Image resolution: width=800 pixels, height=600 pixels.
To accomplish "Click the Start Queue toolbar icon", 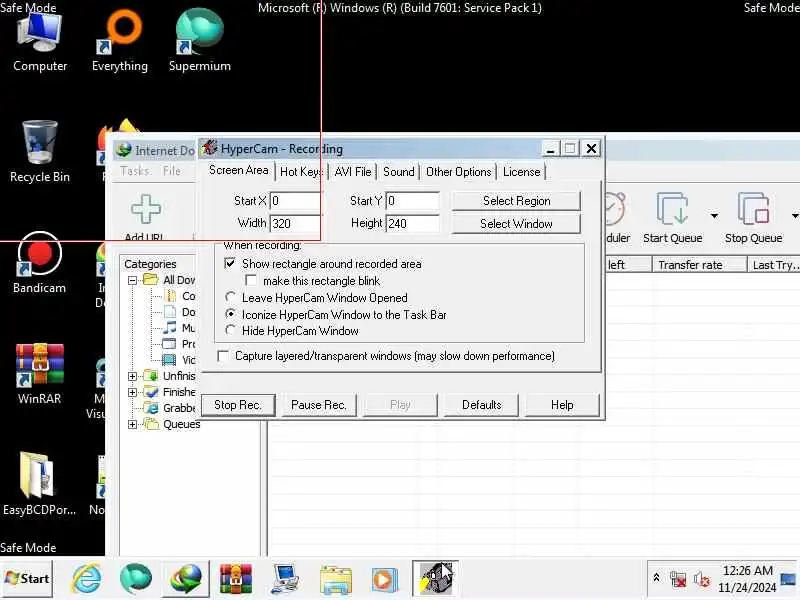I will click(x=672, y=209).
